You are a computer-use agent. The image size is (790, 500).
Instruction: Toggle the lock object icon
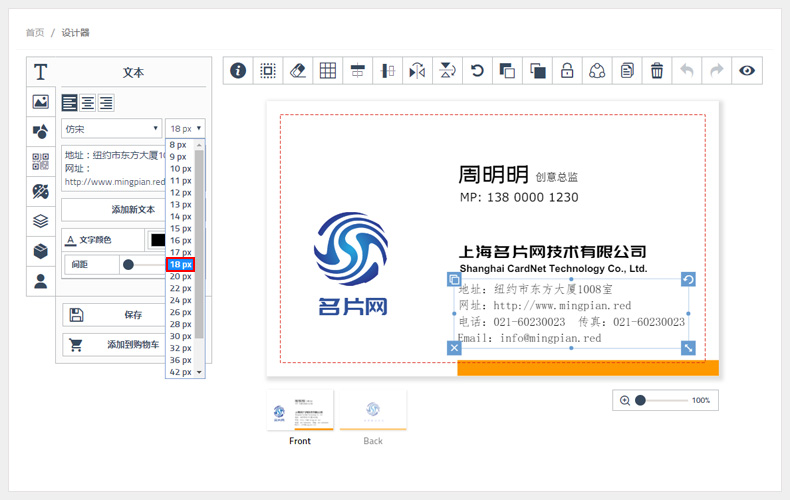tap(567, 71)
